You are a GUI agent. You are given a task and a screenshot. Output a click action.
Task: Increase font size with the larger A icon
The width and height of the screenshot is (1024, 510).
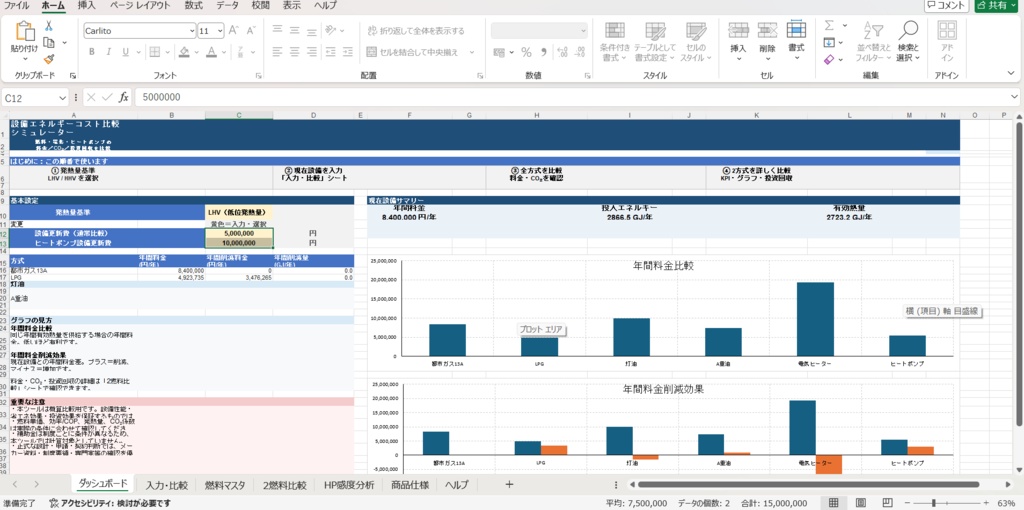coord(234,31)
